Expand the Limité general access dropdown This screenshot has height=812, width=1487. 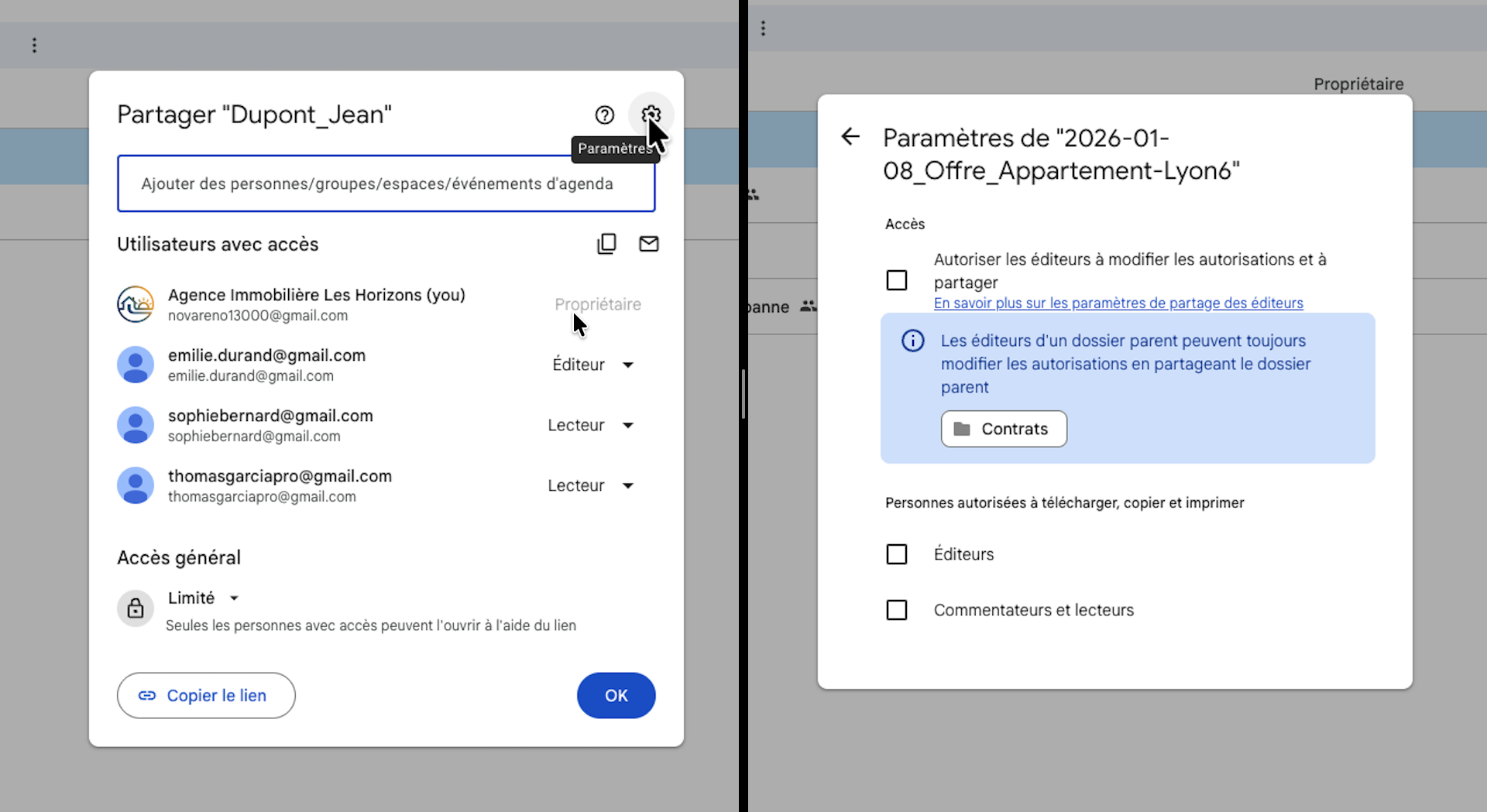pyautogui.click(x=203, y=598)
